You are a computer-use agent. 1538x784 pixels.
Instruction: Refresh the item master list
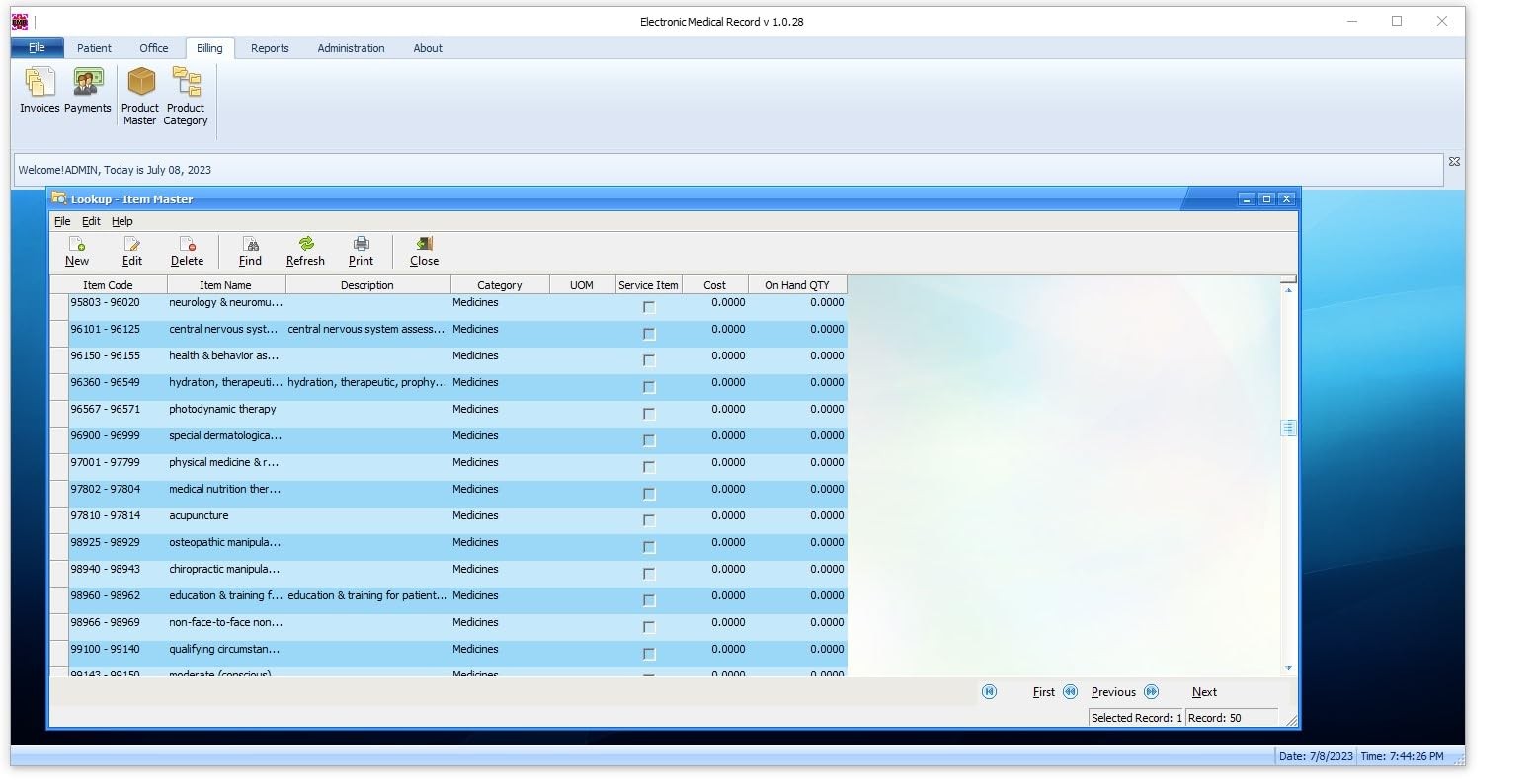point(305,251)
